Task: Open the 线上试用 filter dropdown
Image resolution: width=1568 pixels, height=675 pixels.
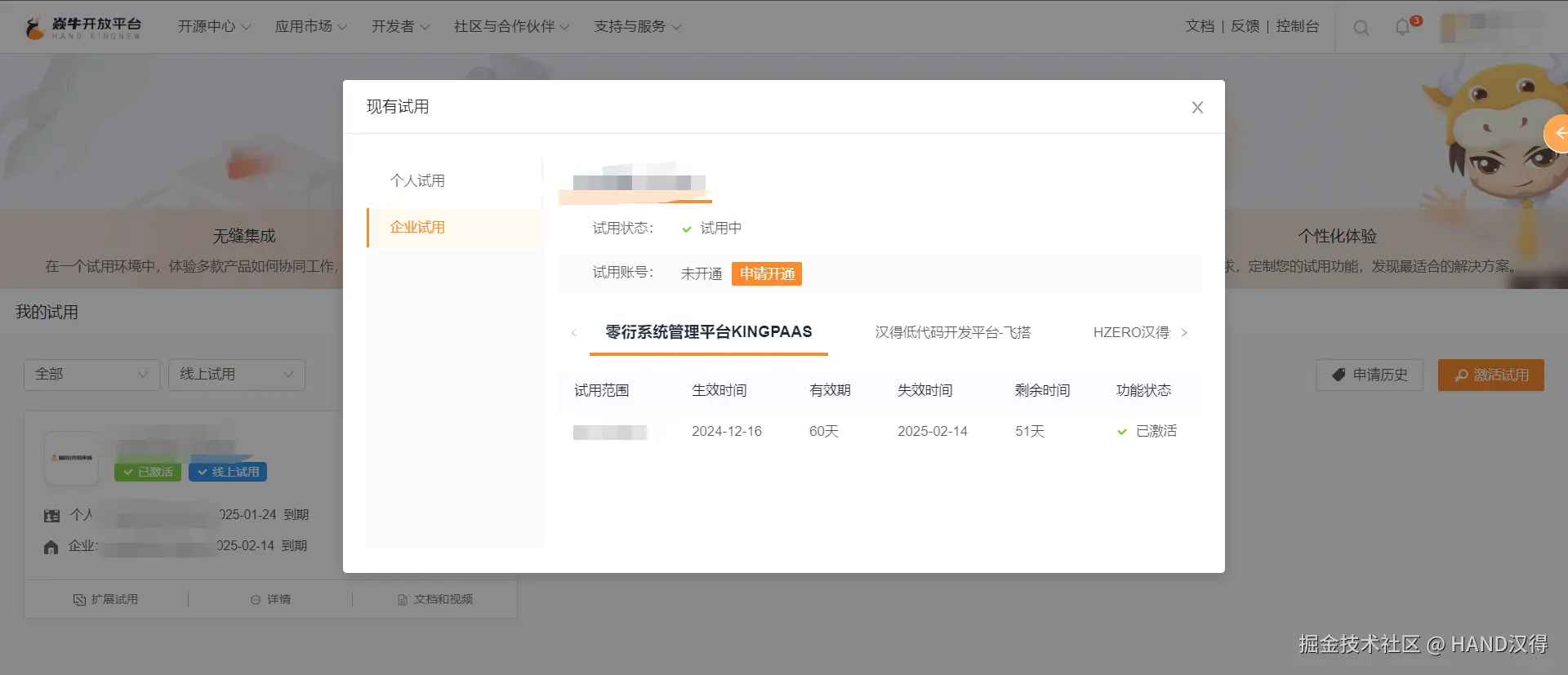Action: click(x=237, y=375)
